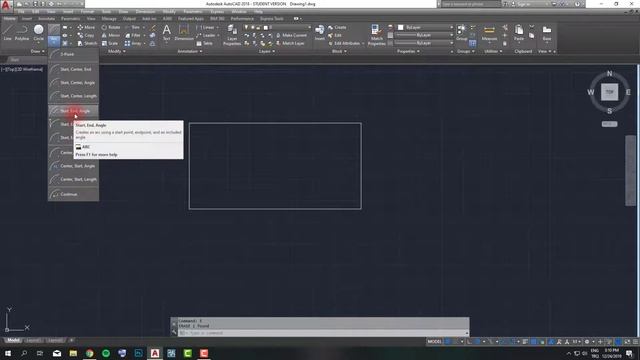Pick the Text tool
The image size is (640, 360).
point(167,33)
